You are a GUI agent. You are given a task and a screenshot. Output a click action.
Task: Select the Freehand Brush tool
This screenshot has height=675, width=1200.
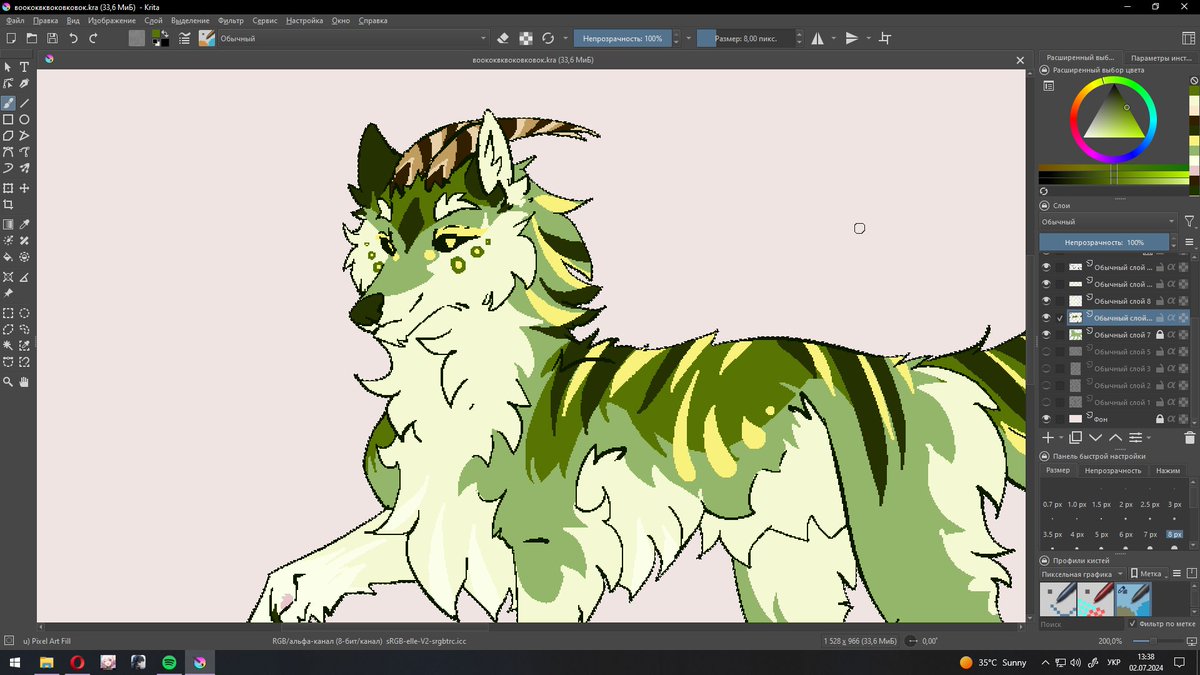[8, 103]
